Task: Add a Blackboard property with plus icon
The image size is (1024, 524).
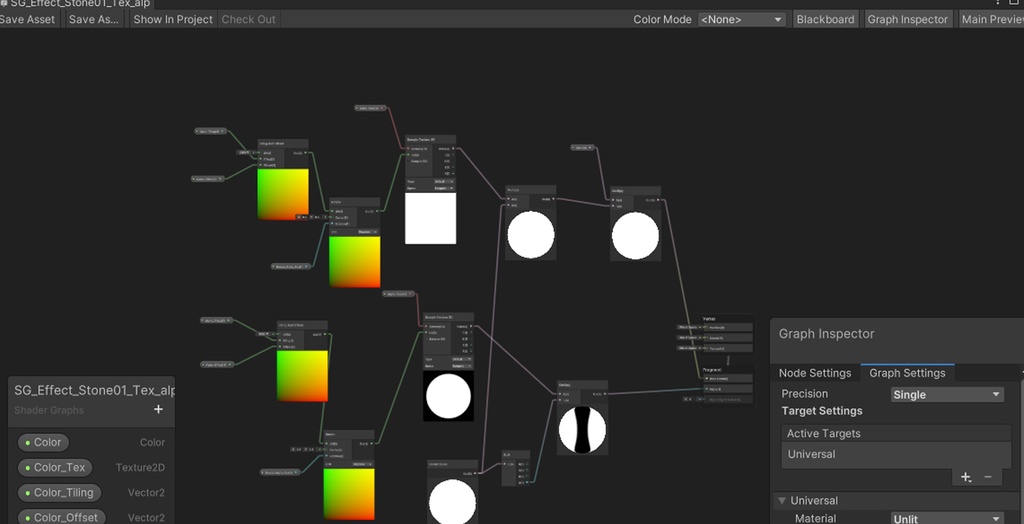Action: pos(158,409)
